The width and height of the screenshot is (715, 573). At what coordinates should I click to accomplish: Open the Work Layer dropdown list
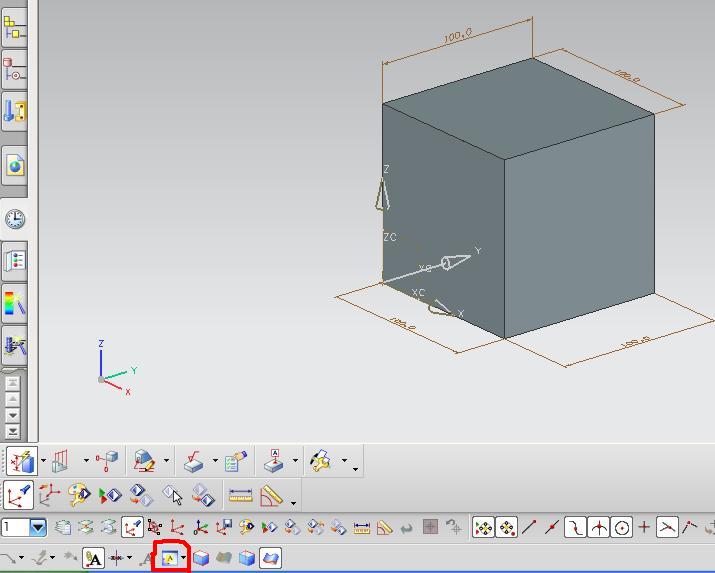[38, 527]
